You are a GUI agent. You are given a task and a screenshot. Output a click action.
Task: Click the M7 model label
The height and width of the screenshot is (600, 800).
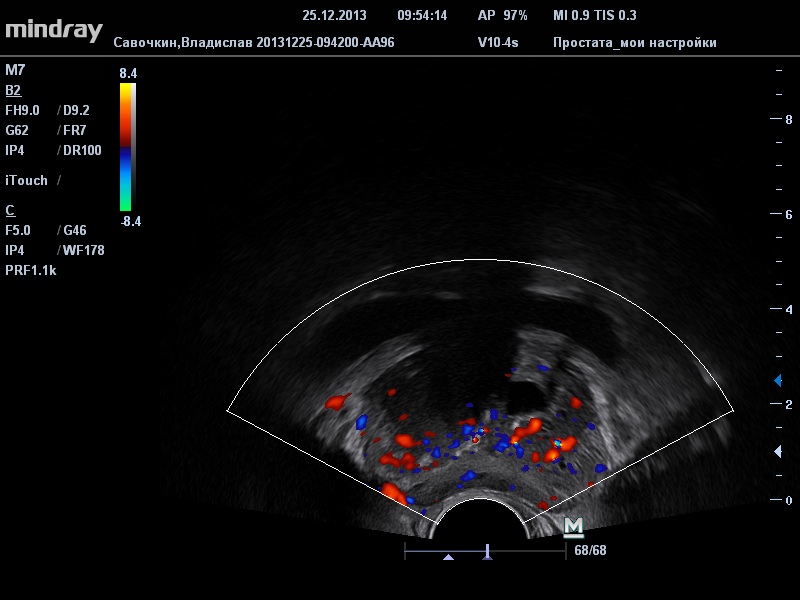coord(15,70)
